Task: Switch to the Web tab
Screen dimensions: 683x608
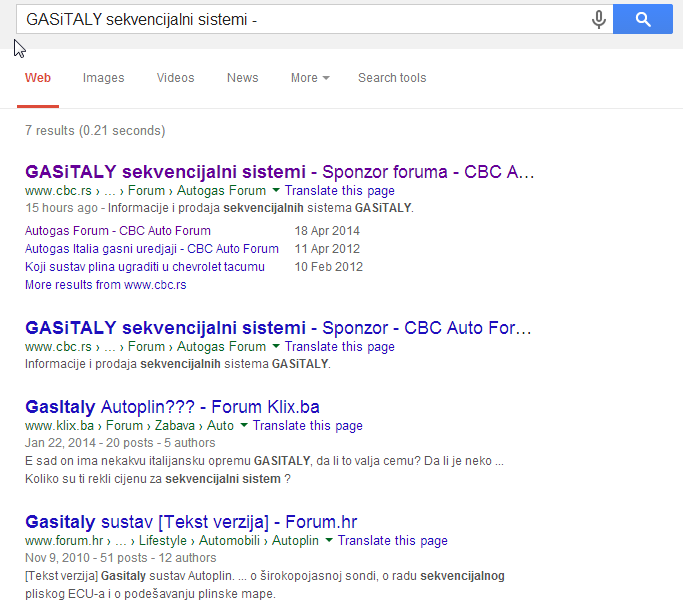Action: (38, 78)
